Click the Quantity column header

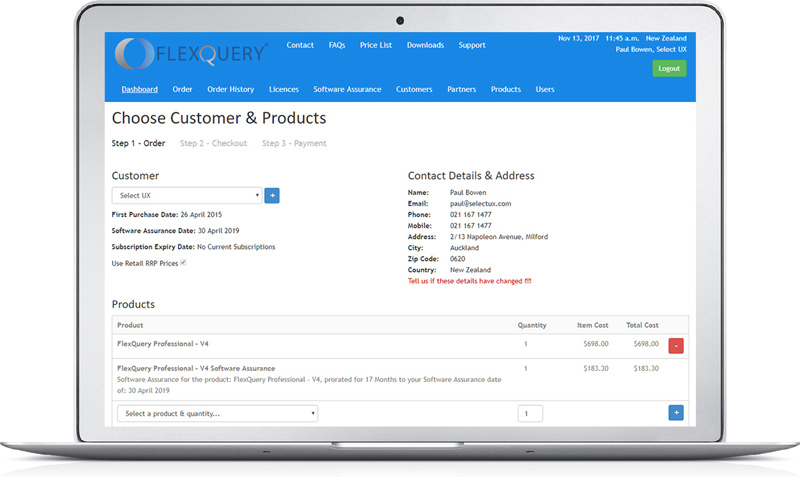[x=532, y=325]
